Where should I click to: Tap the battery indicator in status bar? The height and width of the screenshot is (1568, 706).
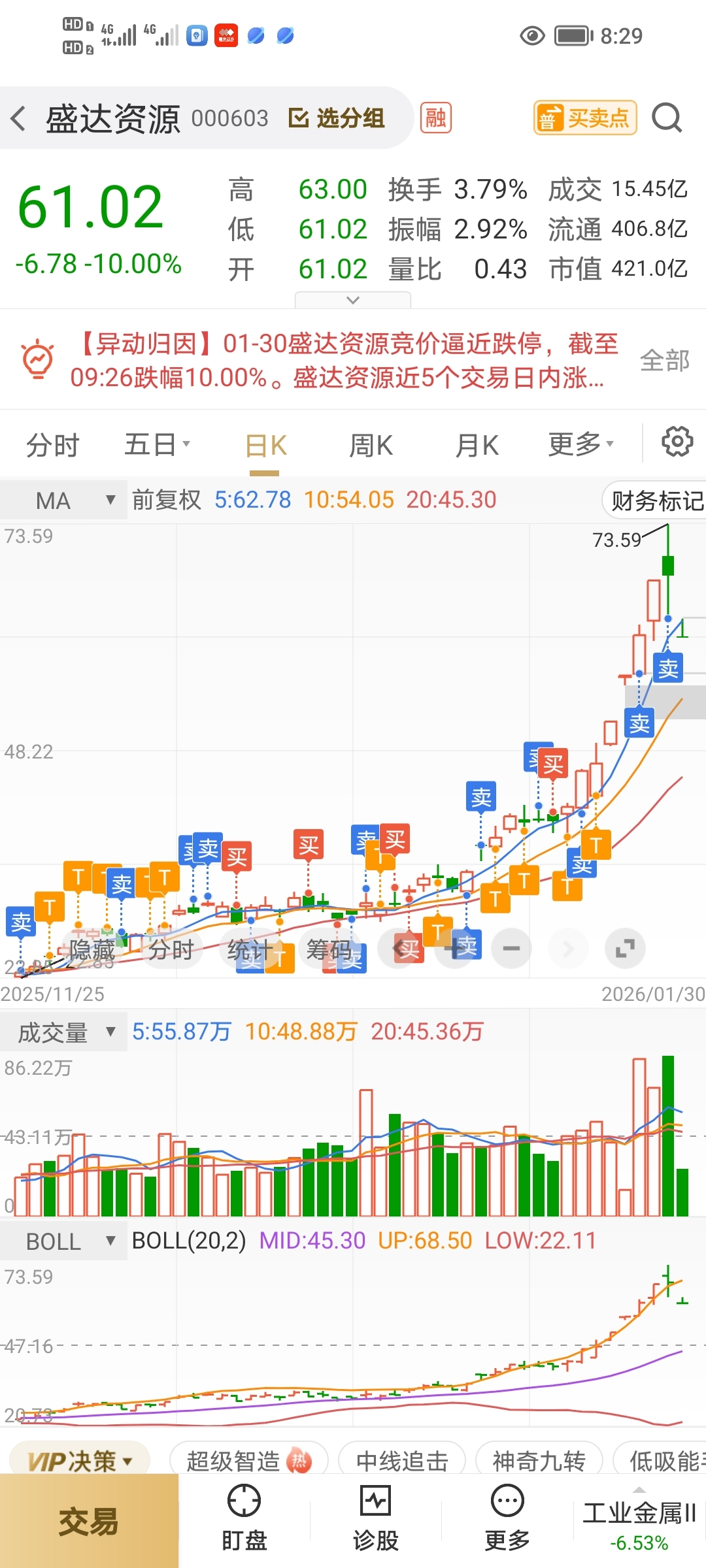574,35
